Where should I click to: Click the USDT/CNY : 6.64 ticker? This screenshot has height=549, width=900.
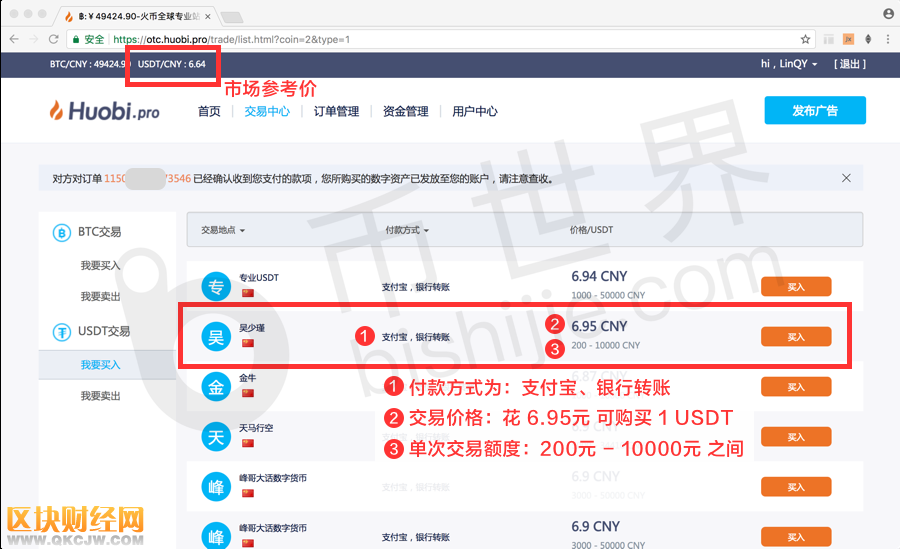[x=172, y=64]
